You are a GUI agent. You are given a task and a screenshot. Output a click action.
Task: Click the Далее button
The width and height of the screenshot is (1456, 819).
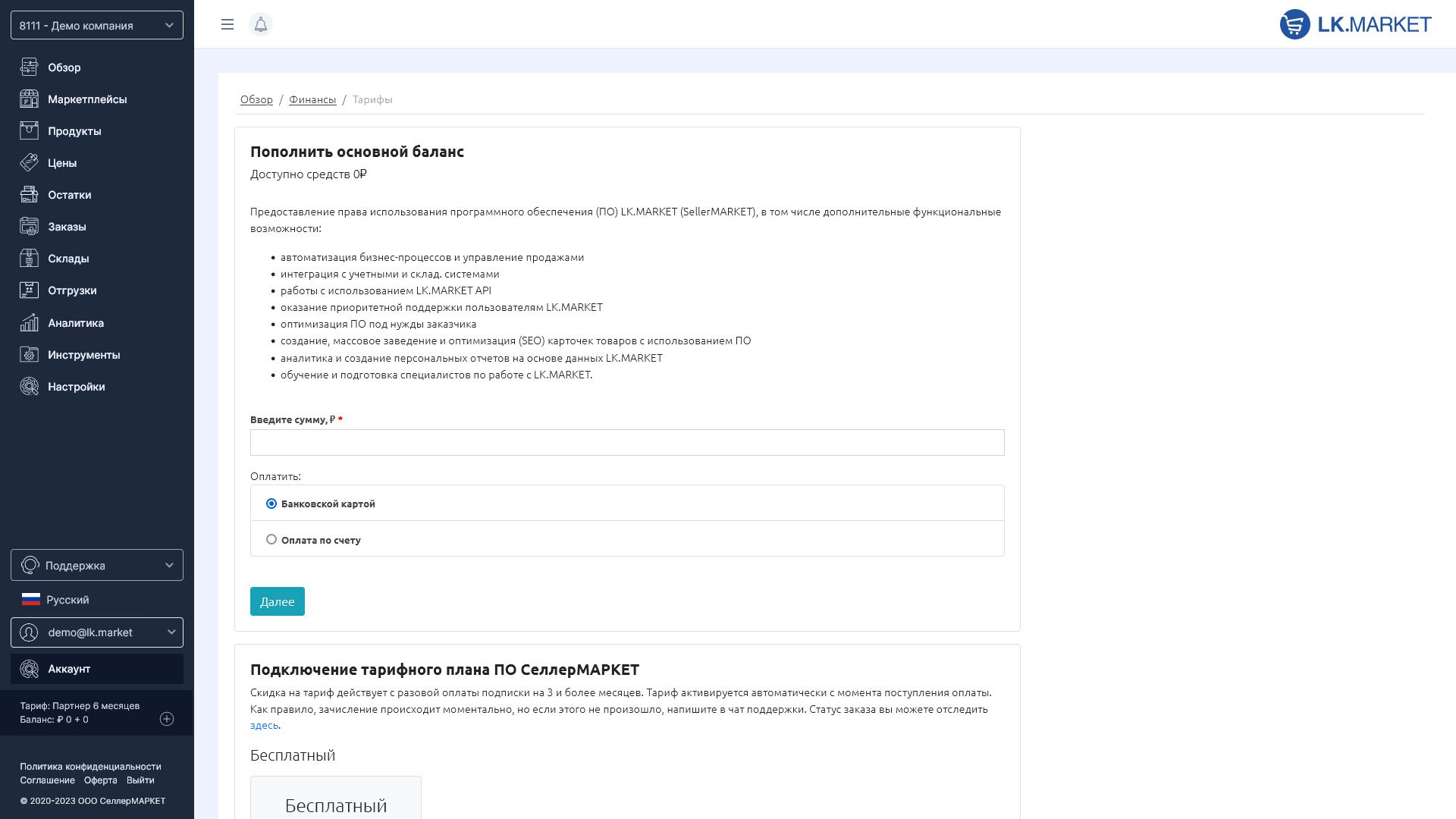click(x=278, y=601)
